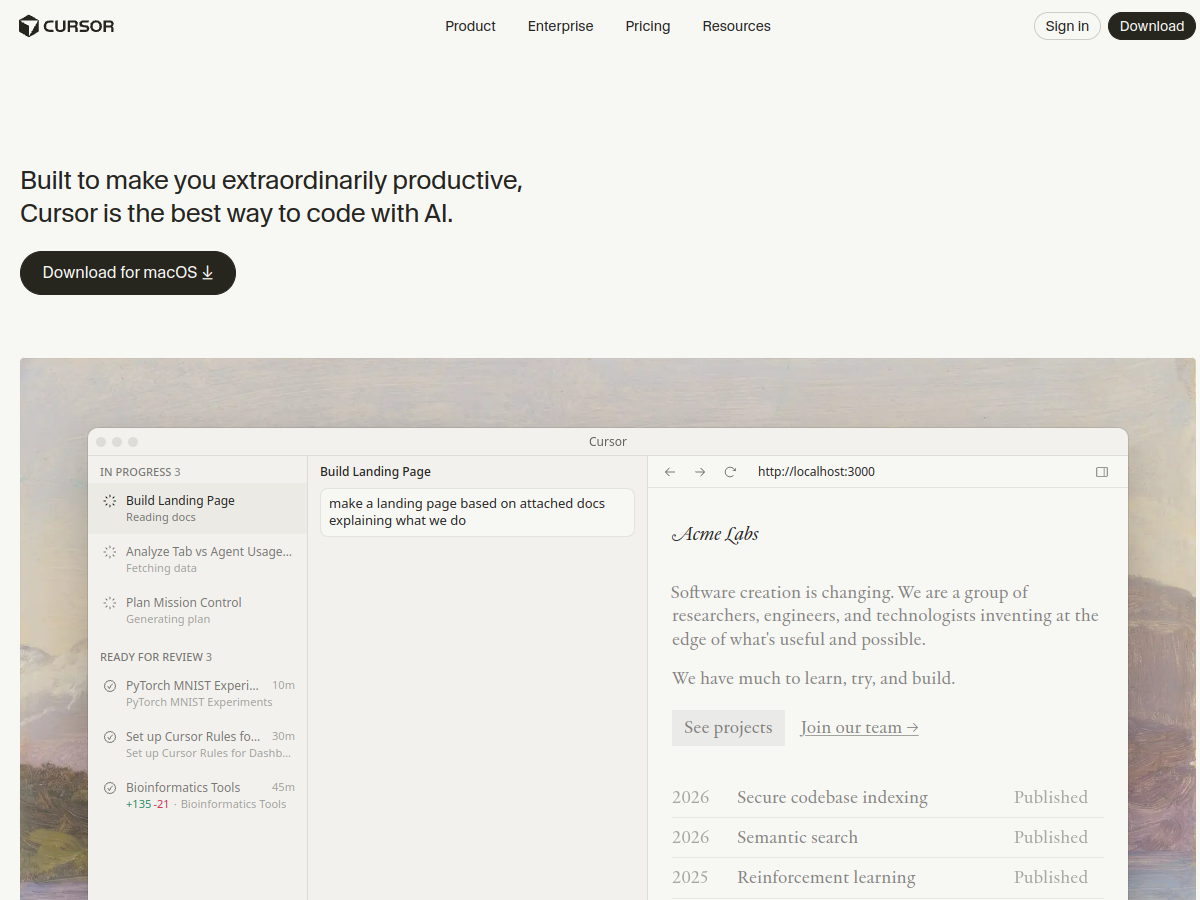1200x900 pixels.
Task: Reload the localhost preview page
Action: pyautogui.click(x=730, y=472)
